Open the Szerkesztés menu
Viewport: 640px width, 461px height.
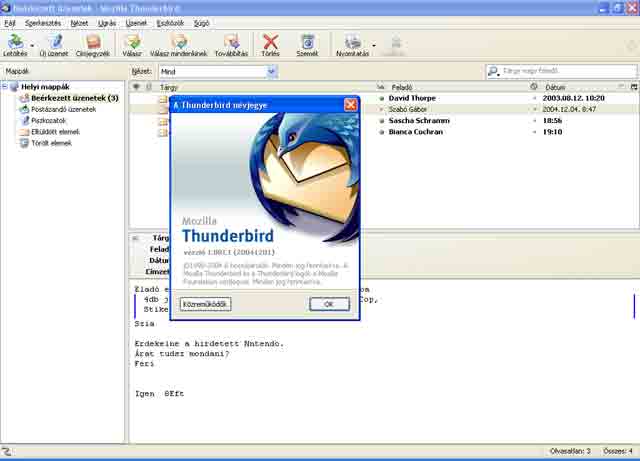tap(43, 23)
